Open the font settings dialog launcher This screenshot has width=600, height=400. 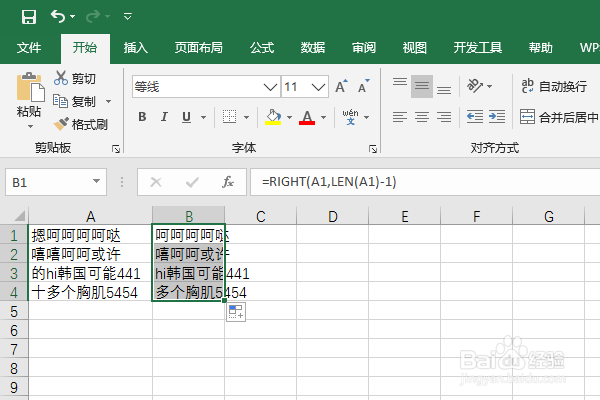(x=373, y=149)
